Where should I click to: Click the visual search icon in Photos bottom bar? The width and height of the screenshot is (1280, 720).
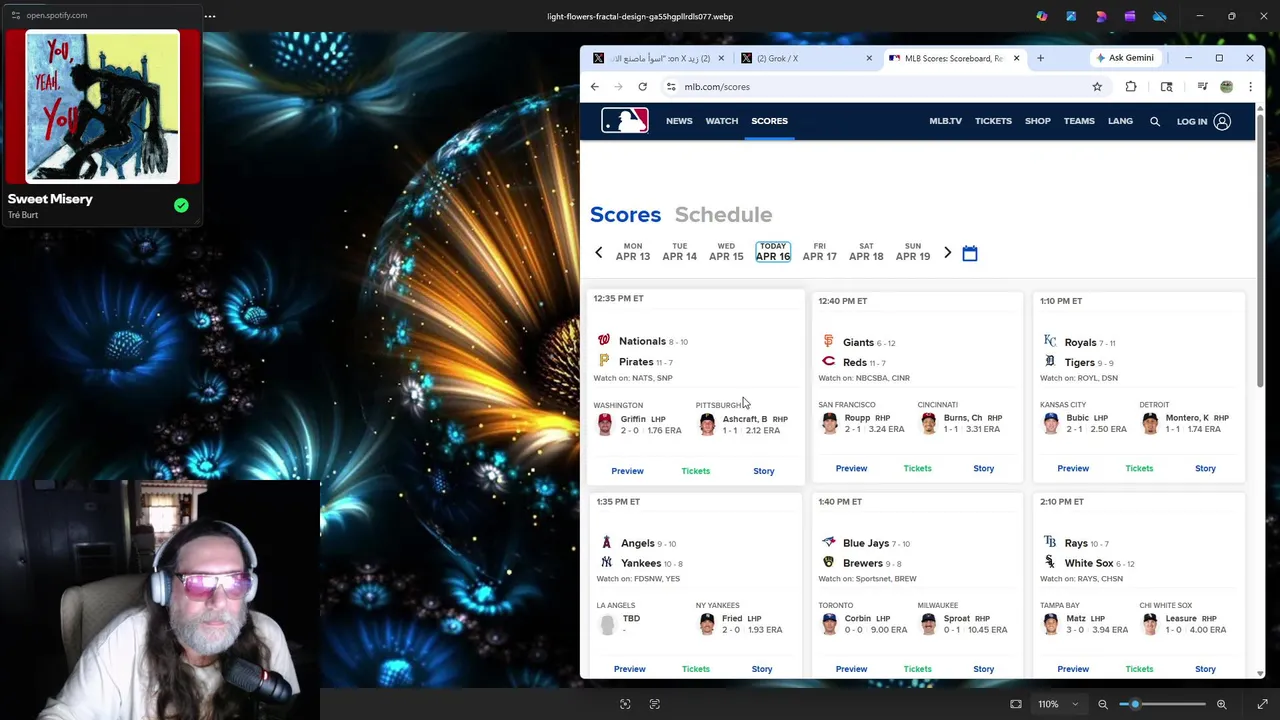[625, 704]
